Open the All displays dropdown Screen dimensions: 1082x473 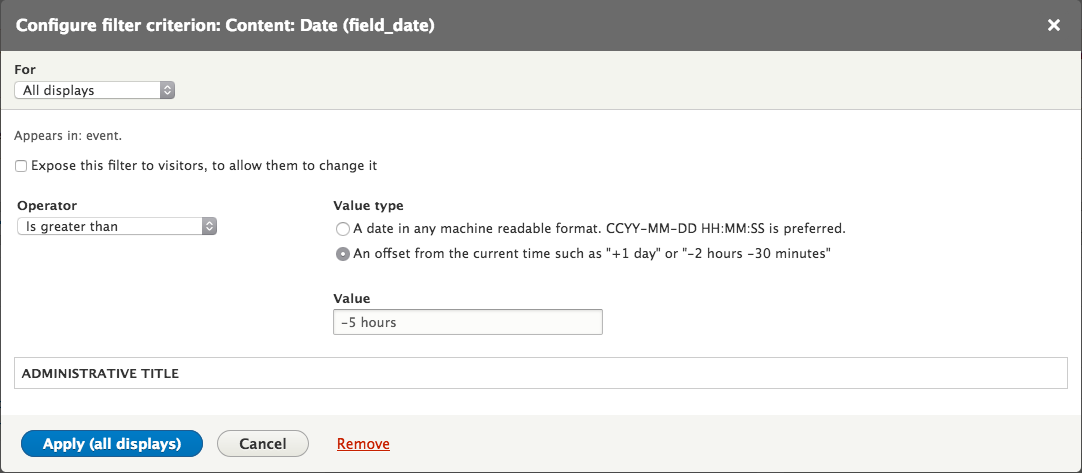(95, 90)
